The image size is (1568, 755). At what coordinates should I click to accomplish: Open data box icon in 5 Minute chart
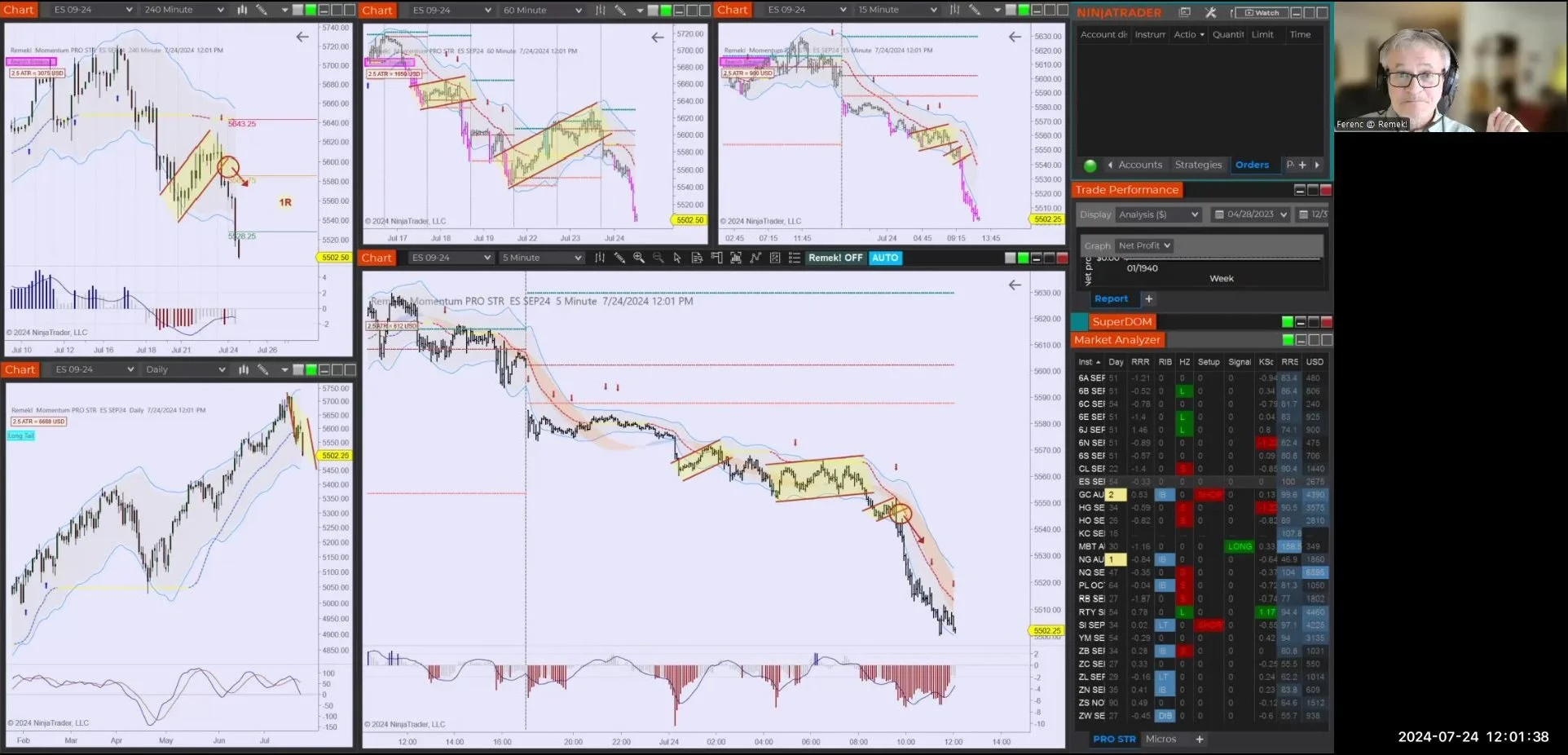(697, 258)
